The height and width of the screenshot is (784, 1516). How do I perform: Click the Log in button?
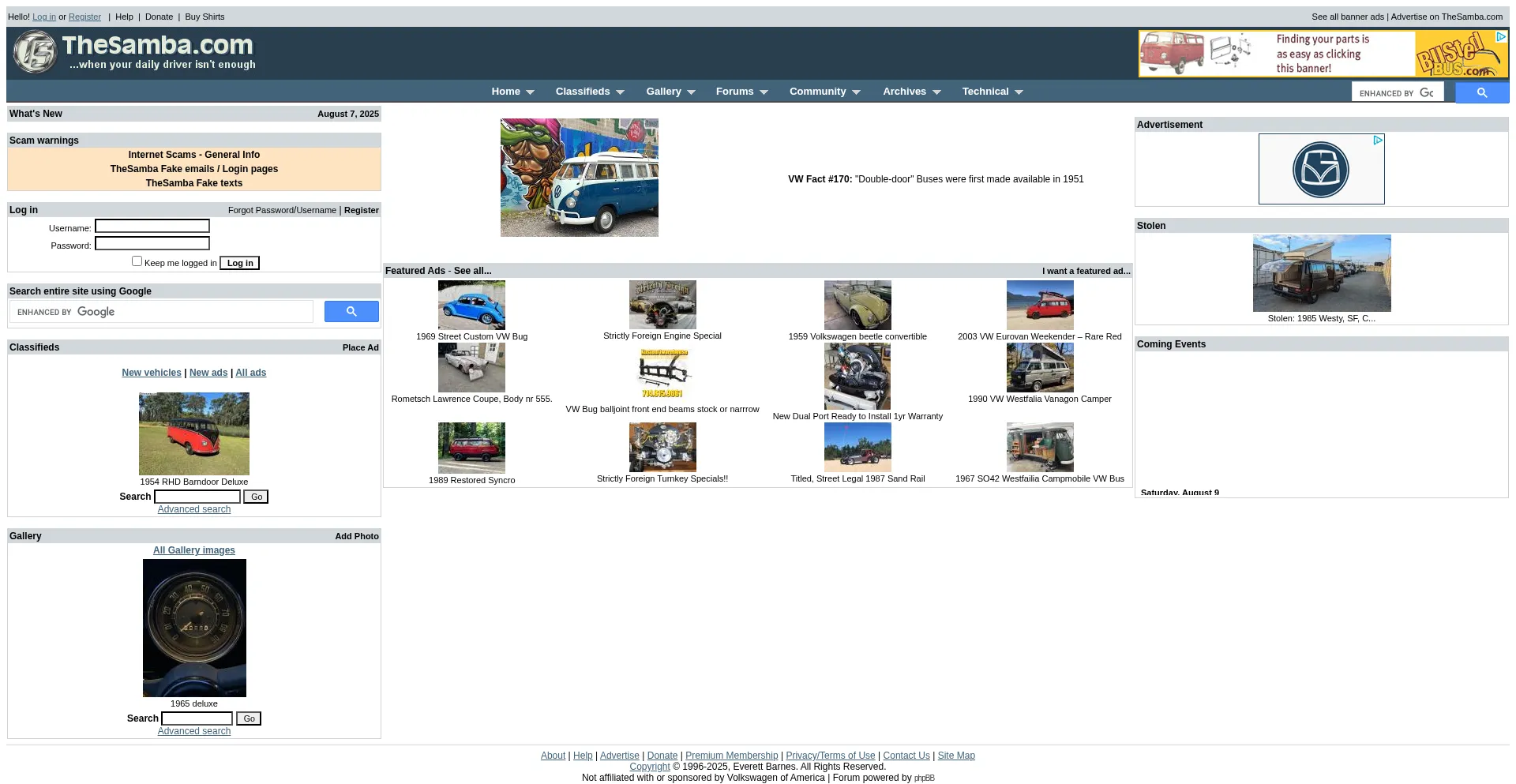click(x=240, y=263)
